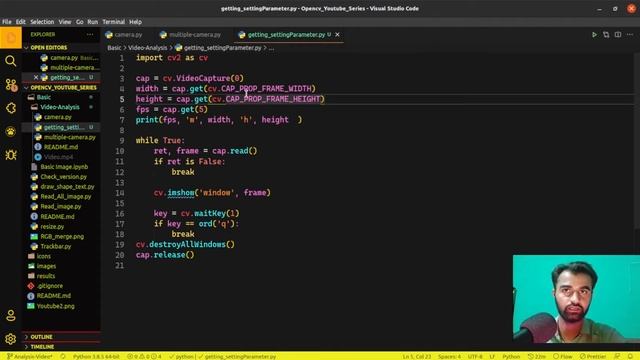This screenshot has width=640, height=360.
Task: Click the Analysis-Video branch in status bar
Action: point(29,356)
